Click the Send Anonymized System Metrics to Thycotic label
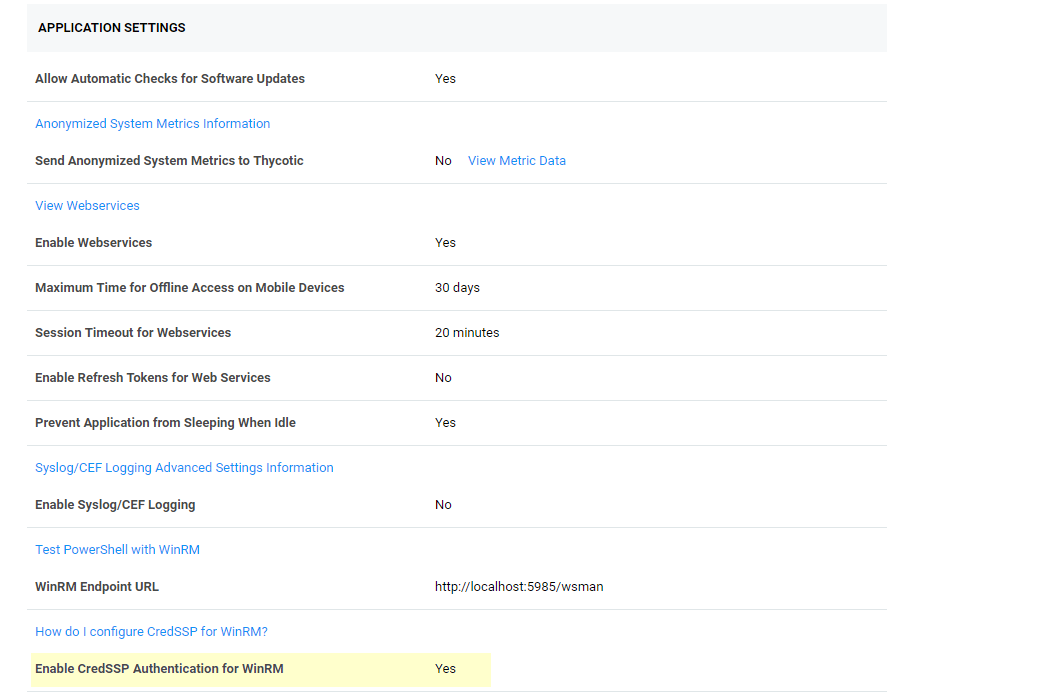Screen dimensions: 1055x695 click(x=169, y=161)
